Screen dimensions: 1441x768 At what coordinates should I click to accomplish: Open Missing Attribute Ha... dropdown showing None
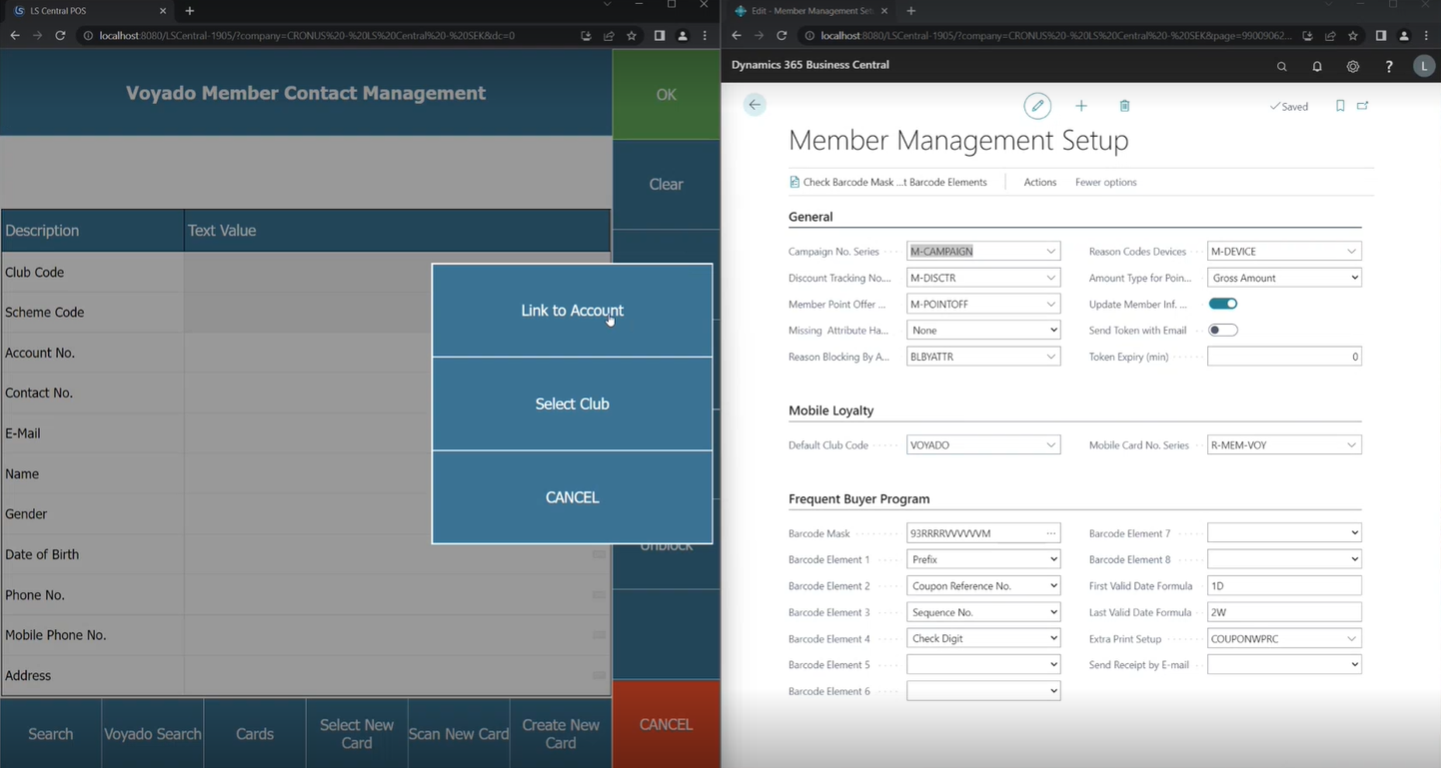point(983,330)
